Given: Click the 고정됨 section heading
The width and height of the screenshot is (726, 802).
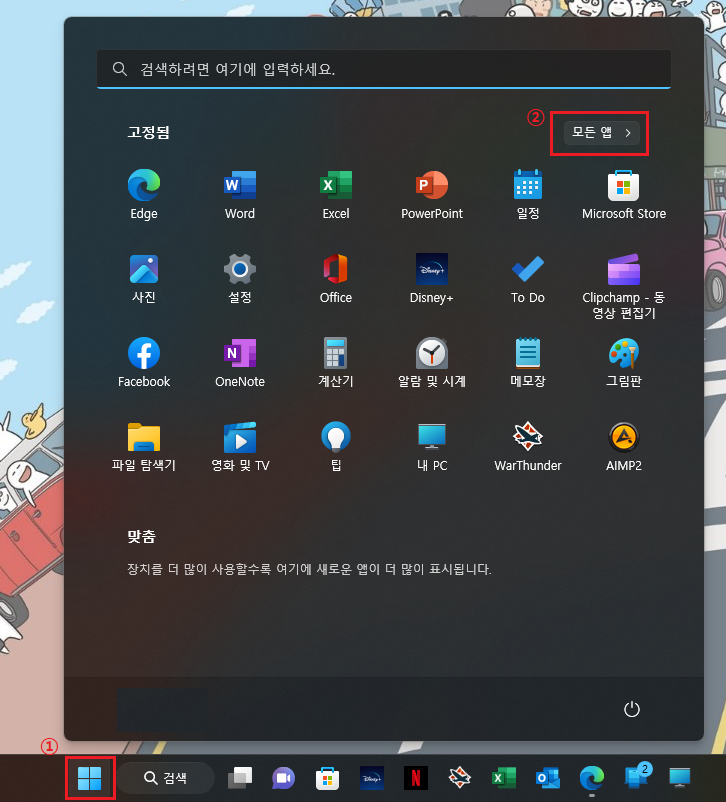Looking at the screenshot, I should point(148,132).
